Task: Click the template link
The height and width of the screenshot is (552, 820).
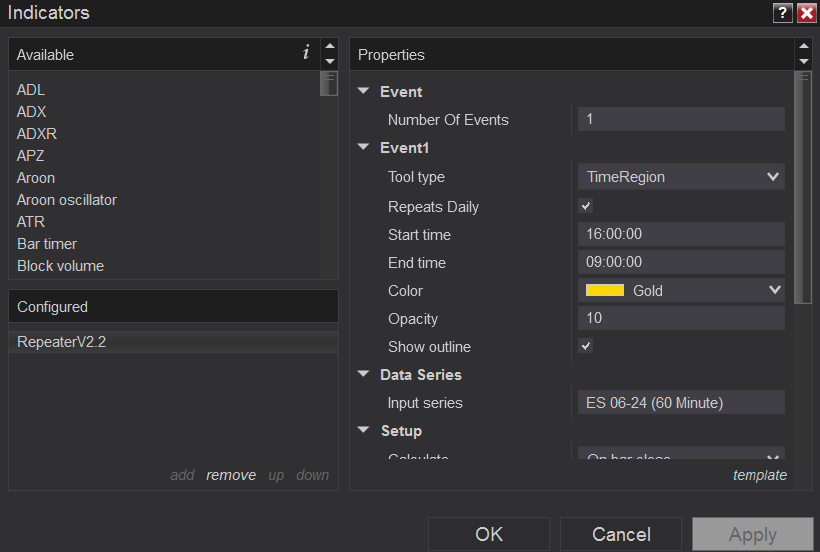Action: tap(760, 475)
